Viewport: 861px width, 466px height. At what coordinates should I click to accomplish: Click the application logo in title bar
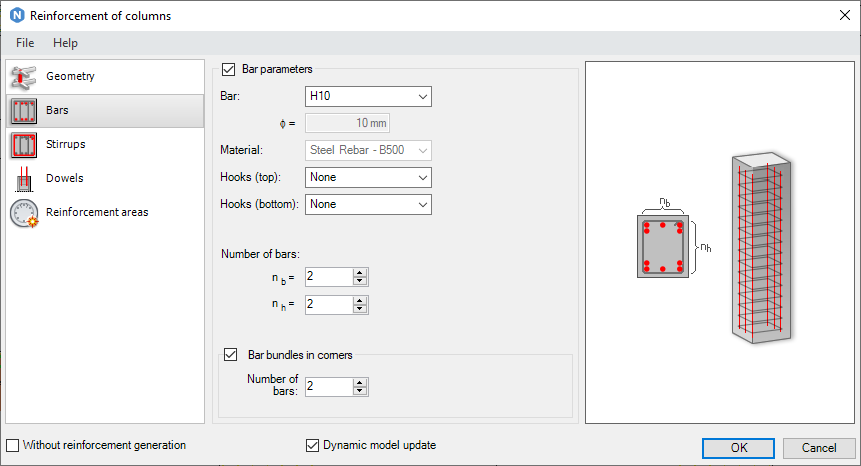(17, 15)
